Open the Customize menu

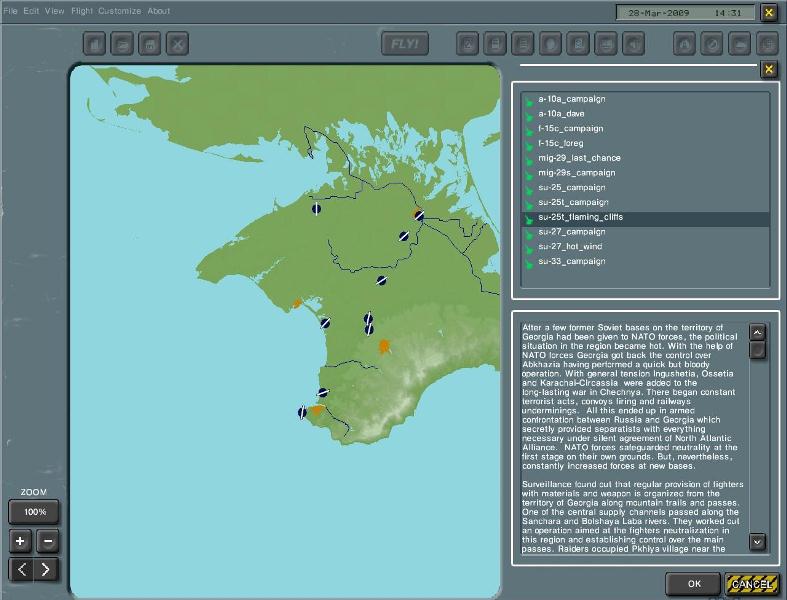tap(119, 11)
